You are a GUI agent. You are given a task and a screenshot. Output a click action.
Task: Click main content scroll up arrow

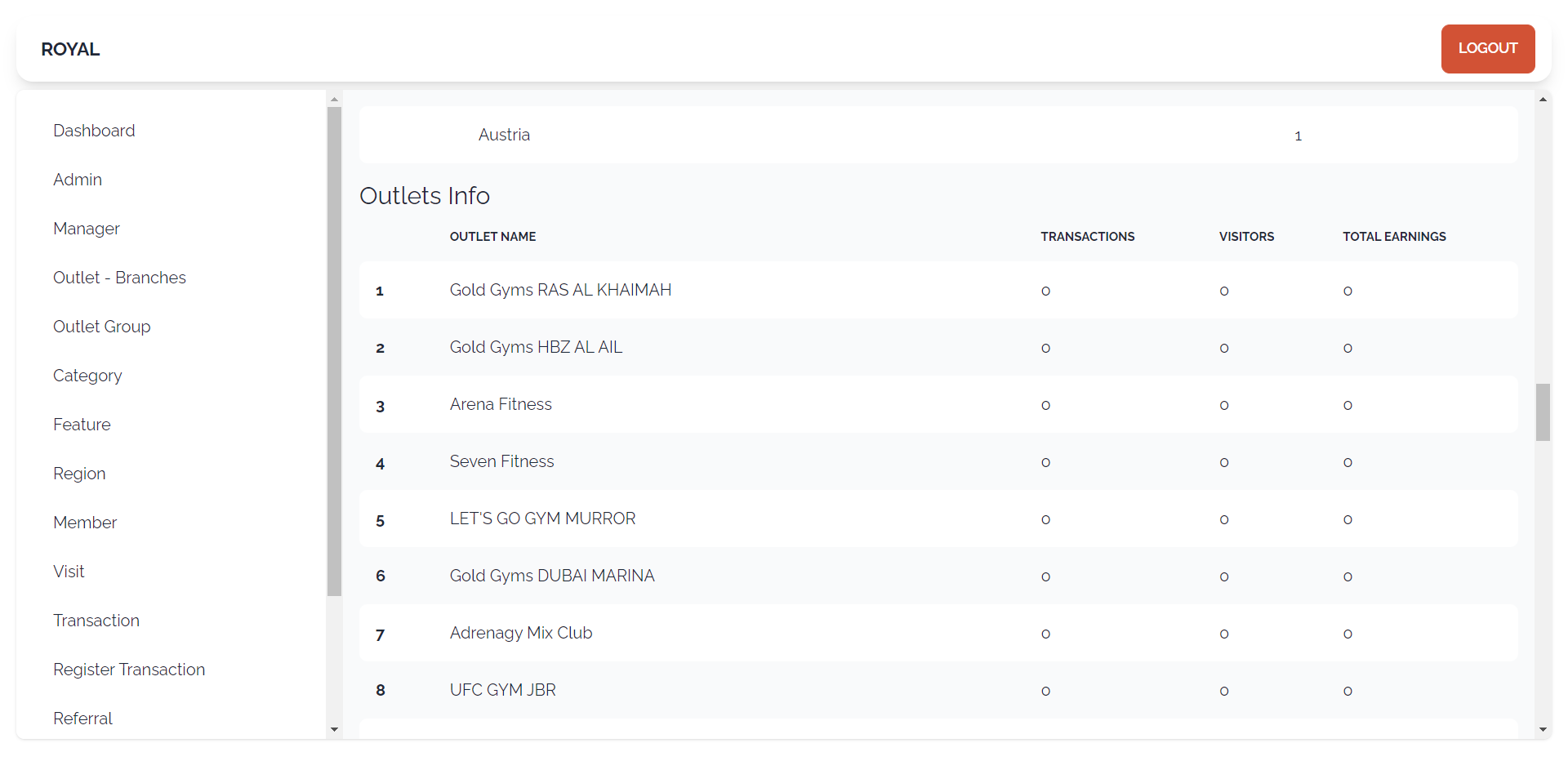click(1543, 99)
